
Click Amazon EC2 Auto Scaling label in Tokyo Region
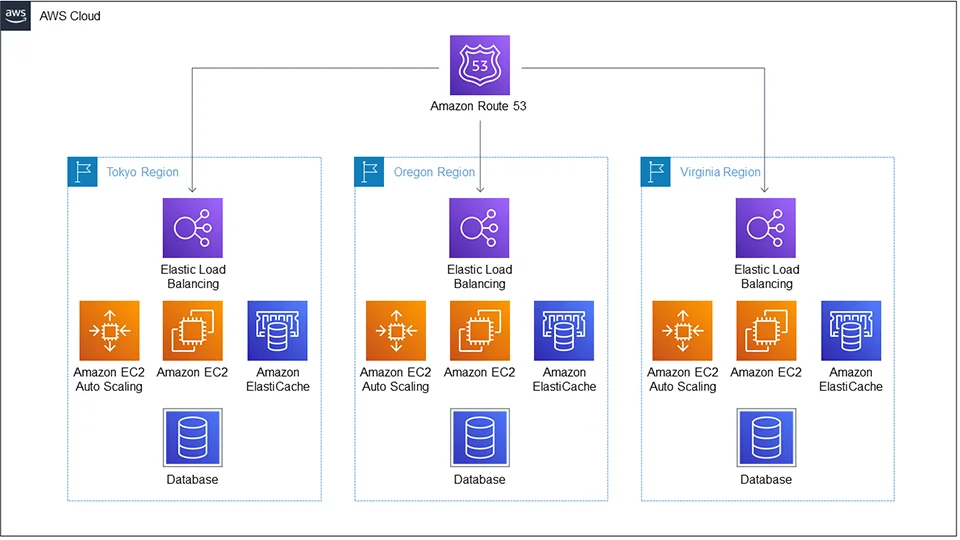[x=109, y=380]
